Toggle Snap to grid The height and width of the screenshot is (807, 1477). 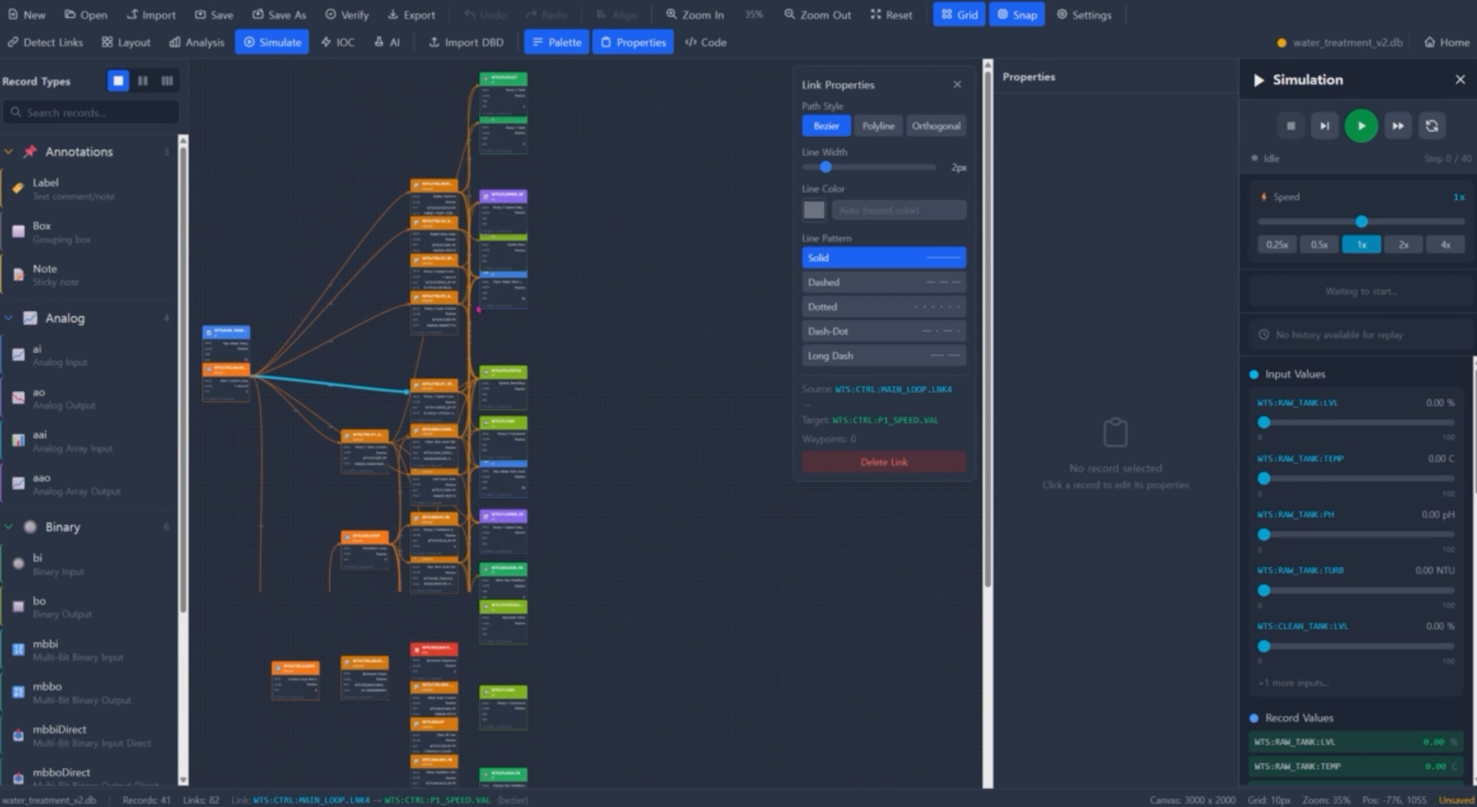click(x=1017, y=15)
